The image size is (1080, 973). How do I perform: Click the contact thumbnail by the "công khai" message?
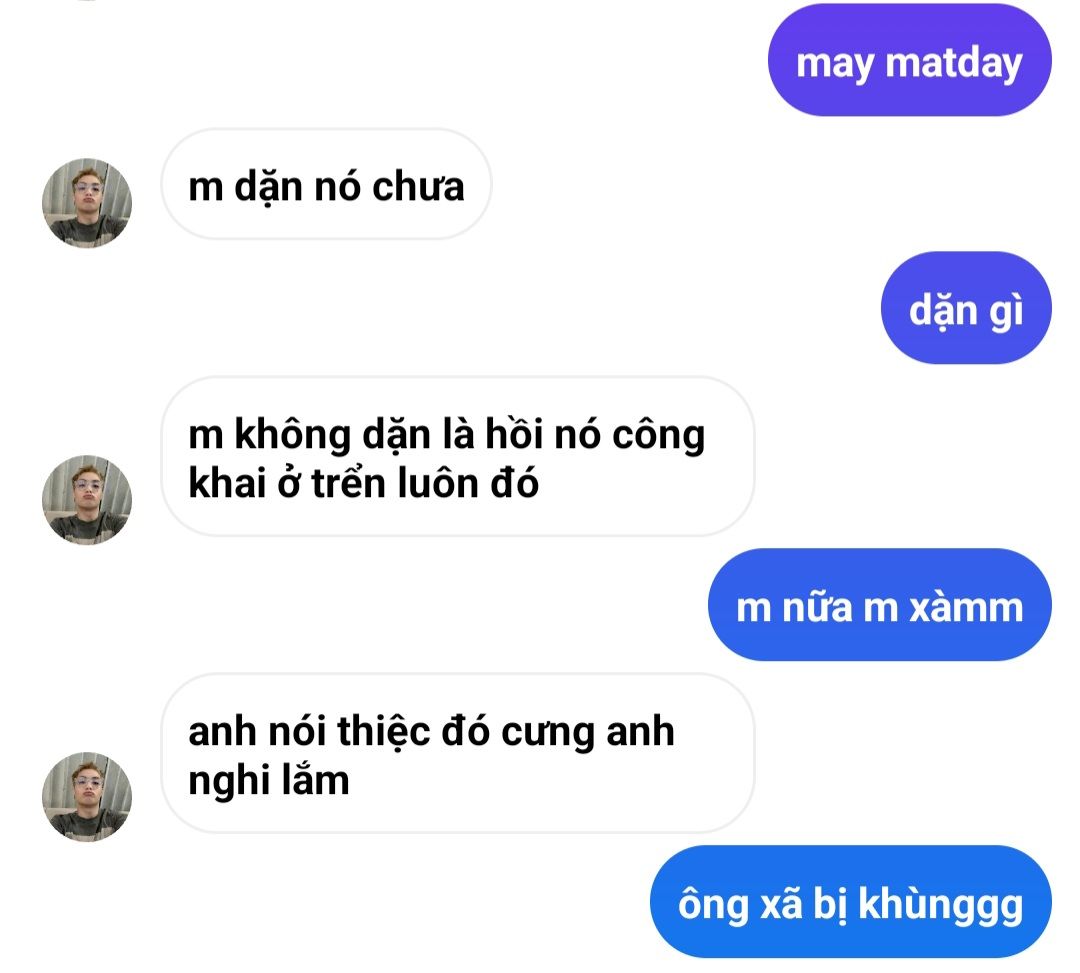pos(87,500)
